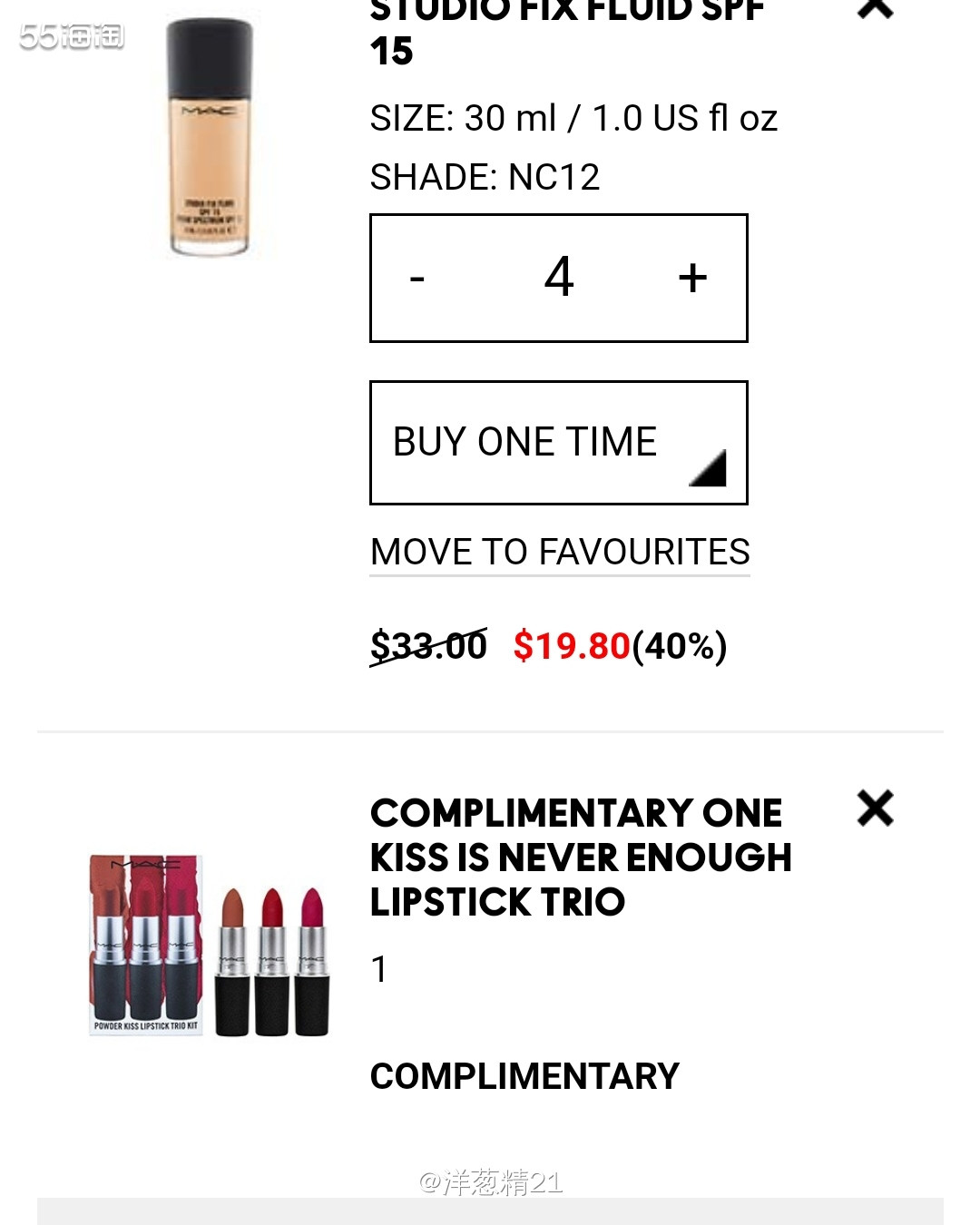Remove the complimentary Lipstick Trio item
The image size is (980, 1225).
(x=875, y=808)
